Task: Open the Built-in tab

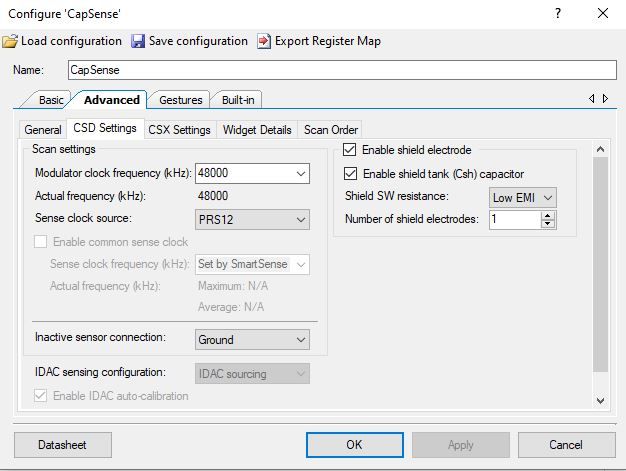Action: (x=238, y=100)
